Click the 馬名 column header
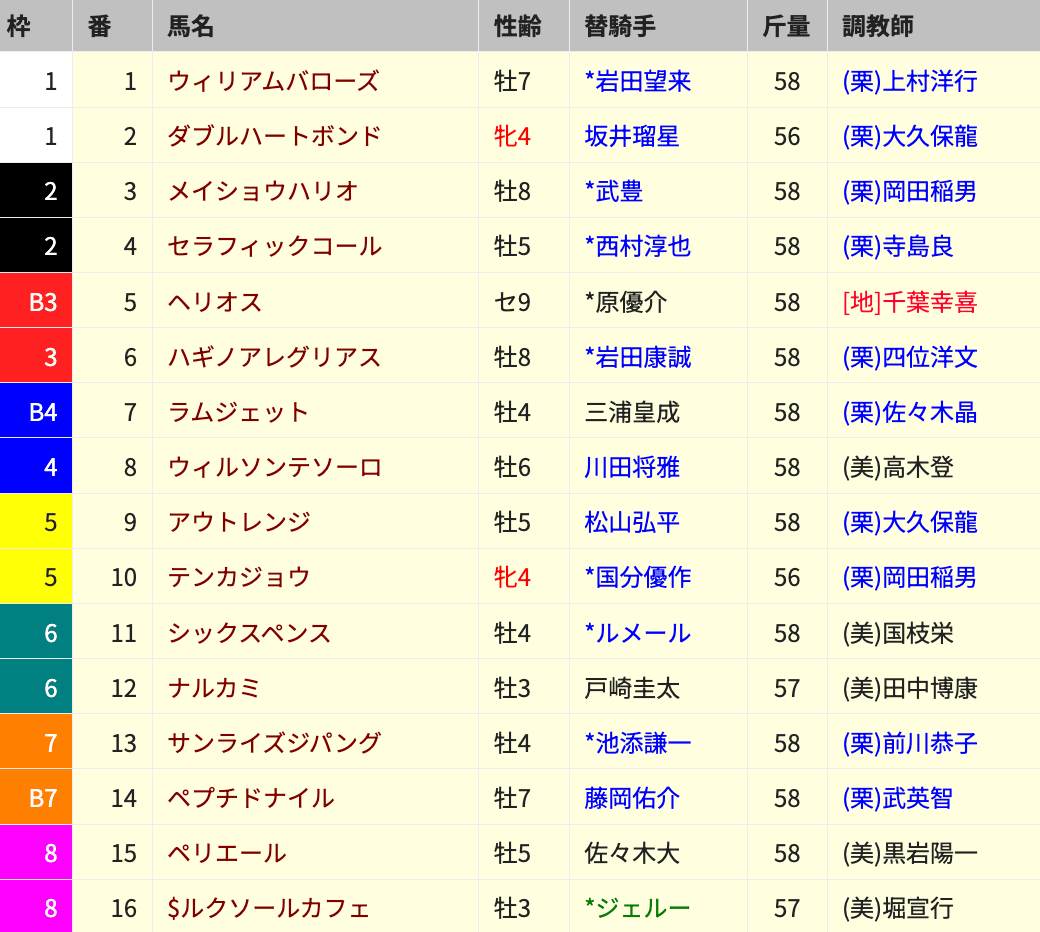 click(191, 26)
